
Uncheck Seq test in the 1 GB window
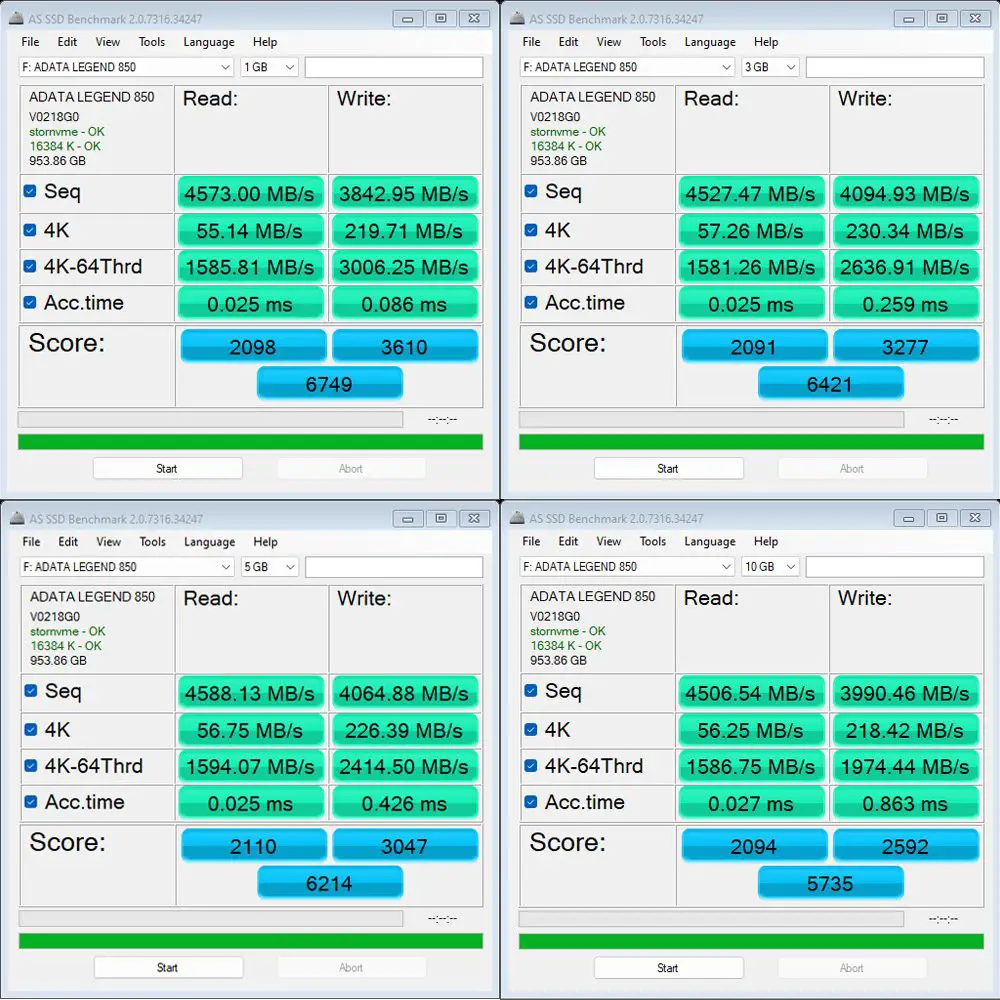pyautogui.click(x=30, y=191)
